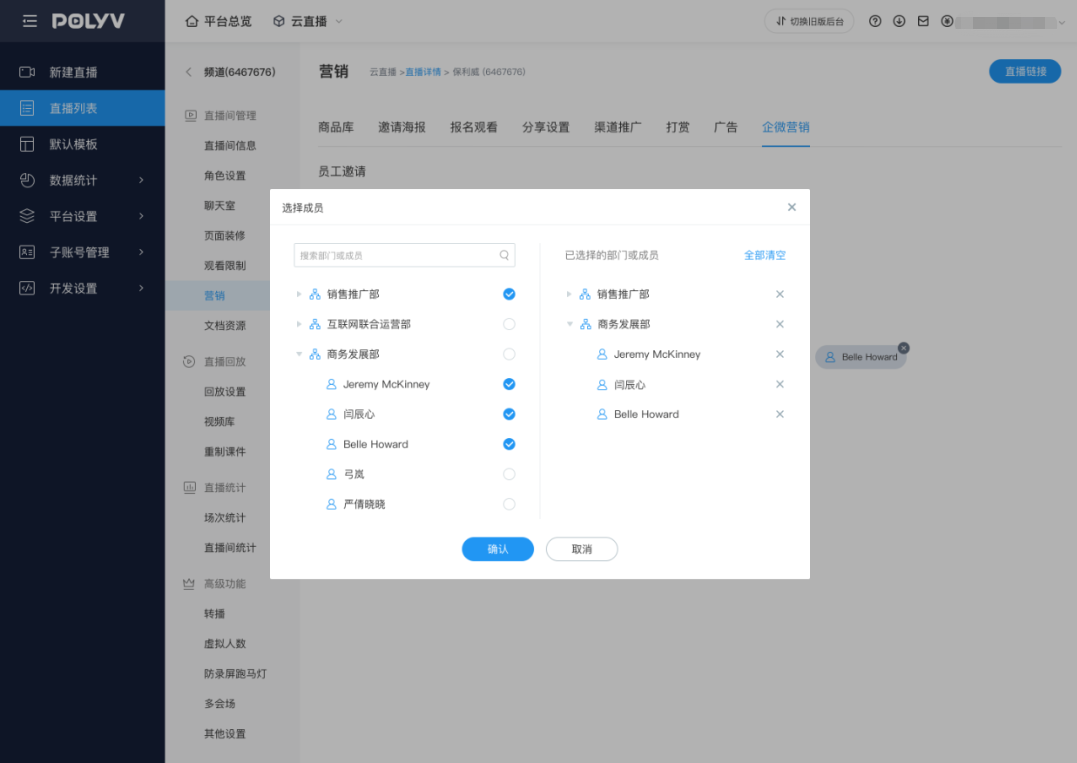The width and height of the screenshot is (1077, 763).
Task: Expand the 互联网联合运营部 tree node
Action: point(298,324)
